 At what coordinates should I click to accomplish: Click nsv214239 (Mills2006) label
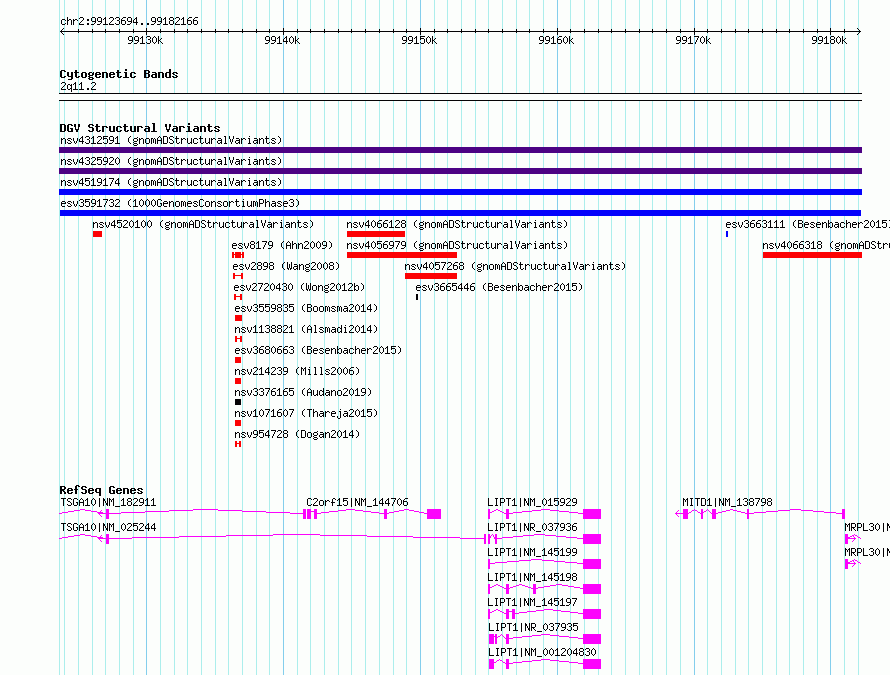tap(297, 371)
